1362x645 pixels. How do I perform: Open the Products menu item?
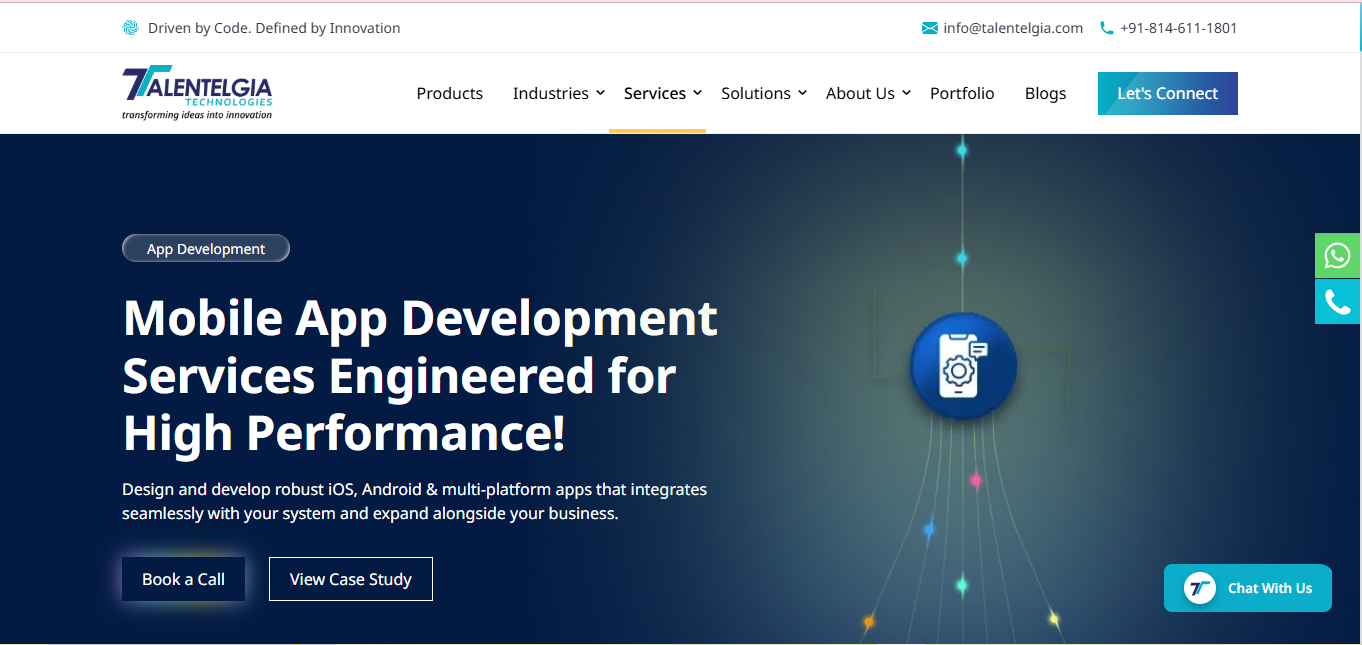(x=450, y=93)
